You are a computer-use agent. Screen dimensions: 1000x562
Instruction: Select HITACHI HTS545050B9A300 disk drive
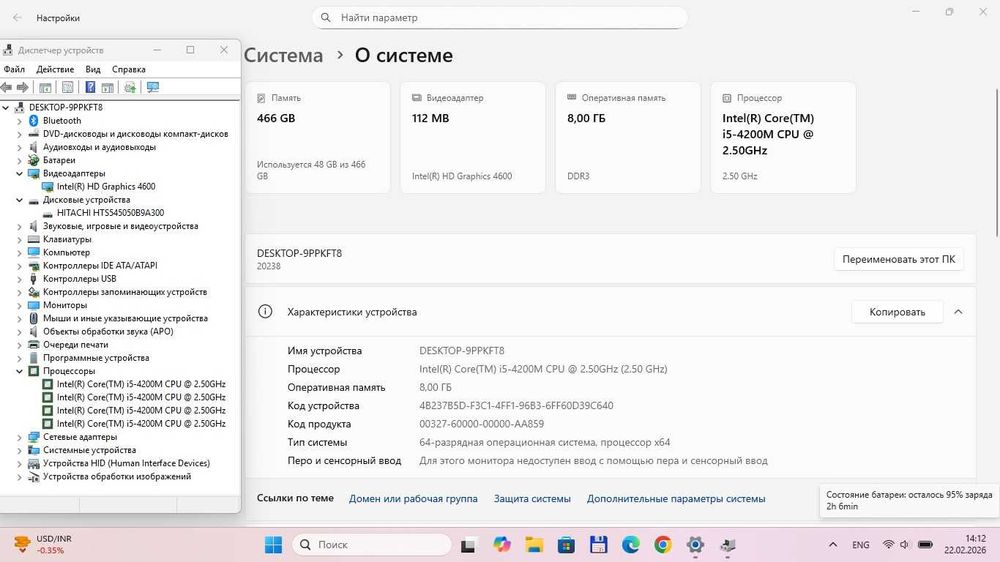110,212
